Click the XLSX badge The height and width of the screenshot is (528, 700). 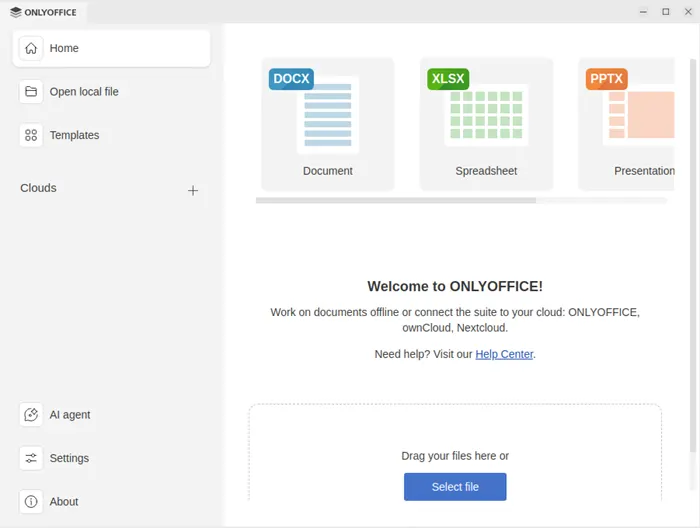pyautogui.click(x=448, y=79)
